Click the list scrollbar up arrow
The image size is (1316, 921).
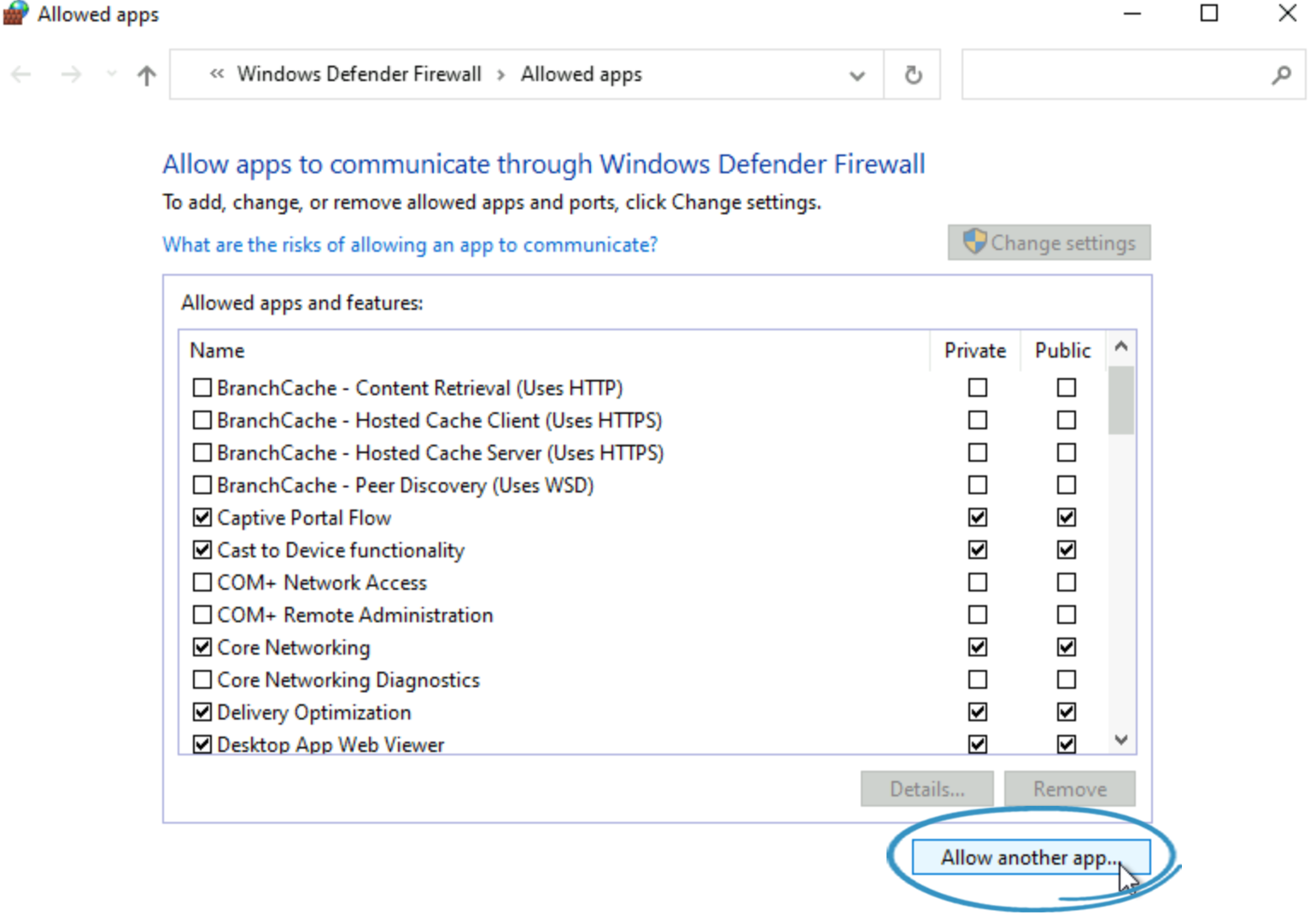click(x=1121, y=347)
